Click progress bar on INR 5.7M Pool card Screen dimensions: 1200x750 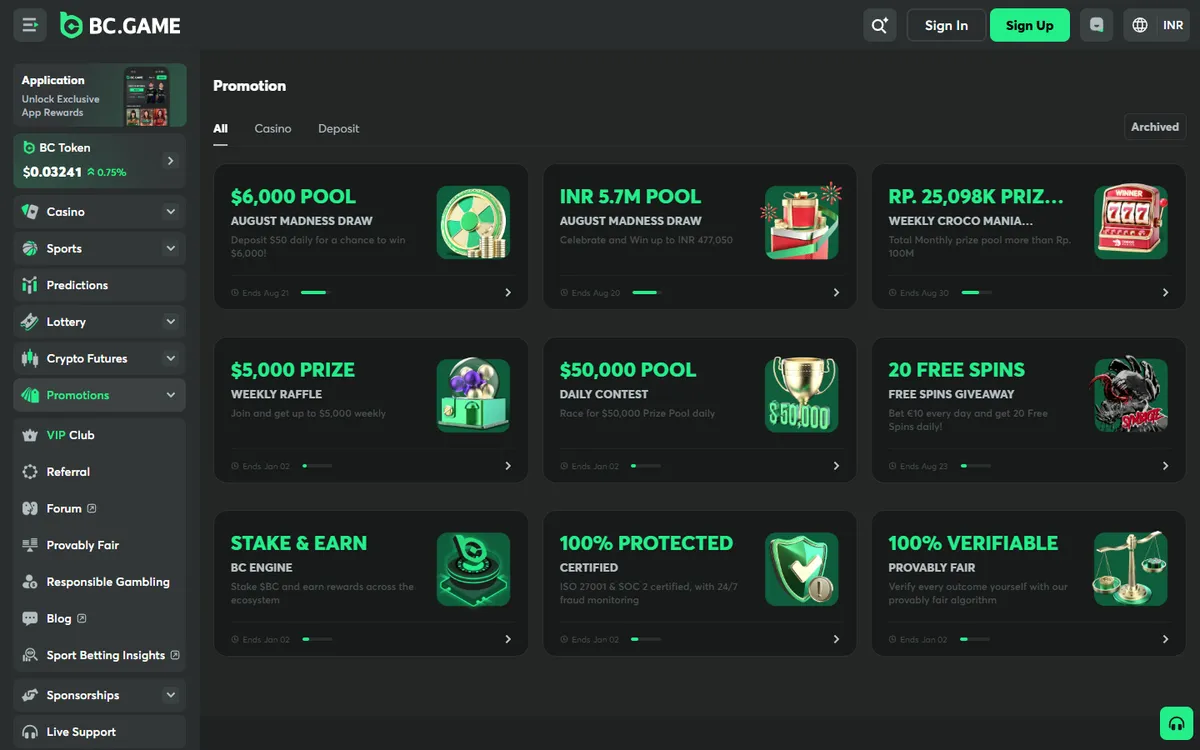pos(646,293)
